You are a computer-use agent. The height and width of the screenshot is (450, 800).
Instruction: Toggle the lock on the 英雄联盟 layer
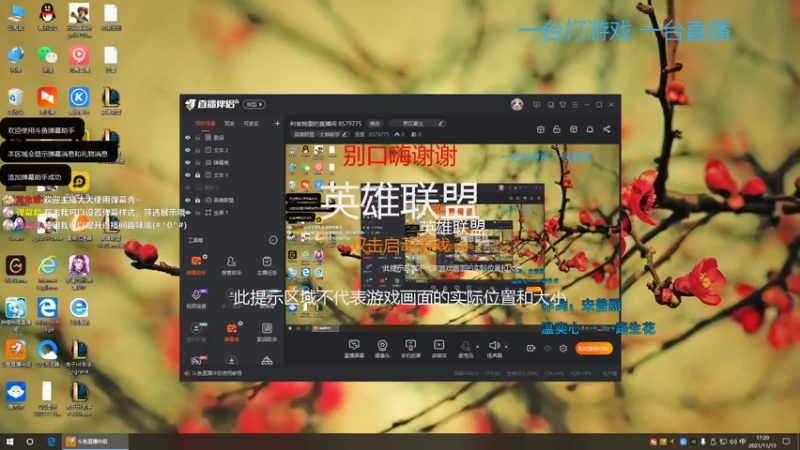197,200
